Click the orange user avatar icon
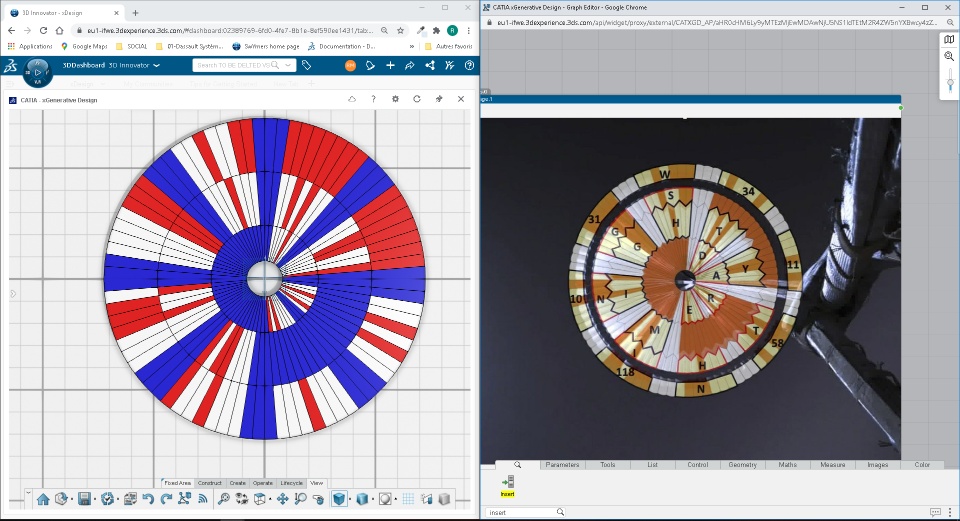960x521 pixels. (350, 66)
